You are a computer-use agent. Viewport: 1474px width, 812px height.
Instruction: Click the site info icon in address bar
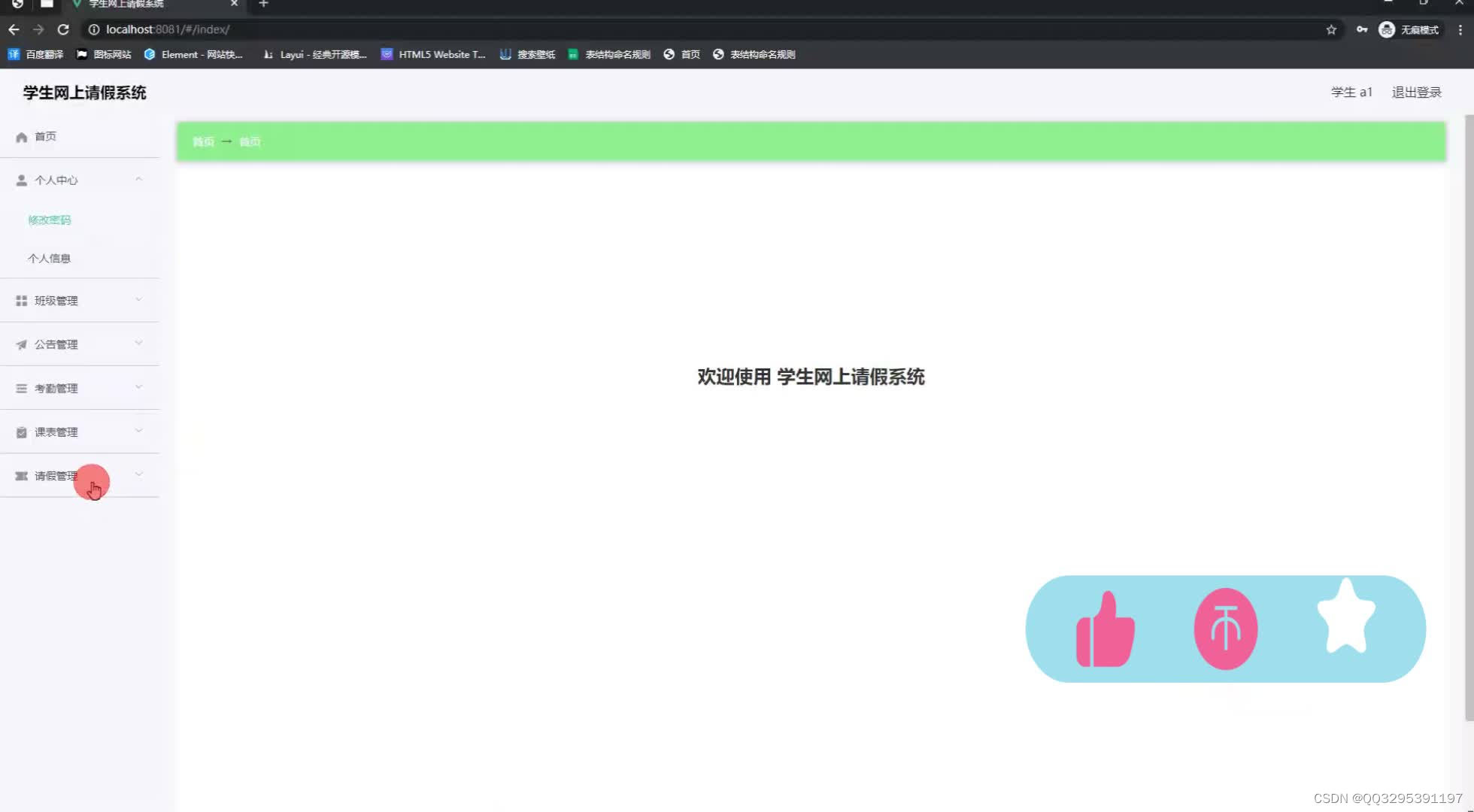(94, 29)
